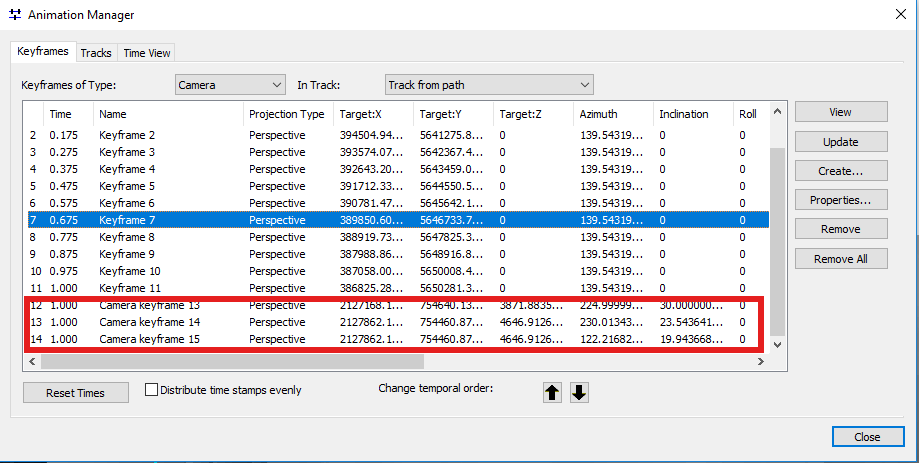Screen dimensions: 919x463
Task: Close the Animation Manager window
Action: (x=900, y=15)
